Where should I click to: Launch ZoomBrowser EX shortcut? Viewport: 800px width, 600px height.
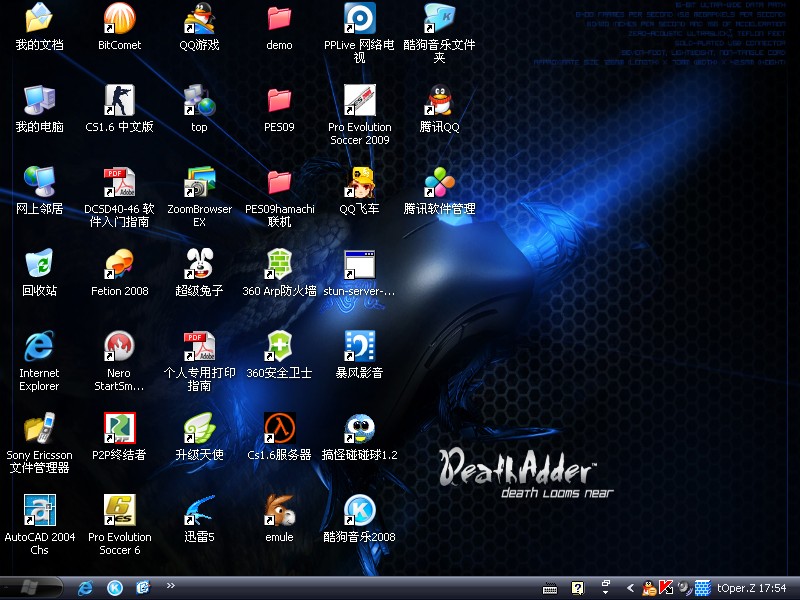pos(199,182)
